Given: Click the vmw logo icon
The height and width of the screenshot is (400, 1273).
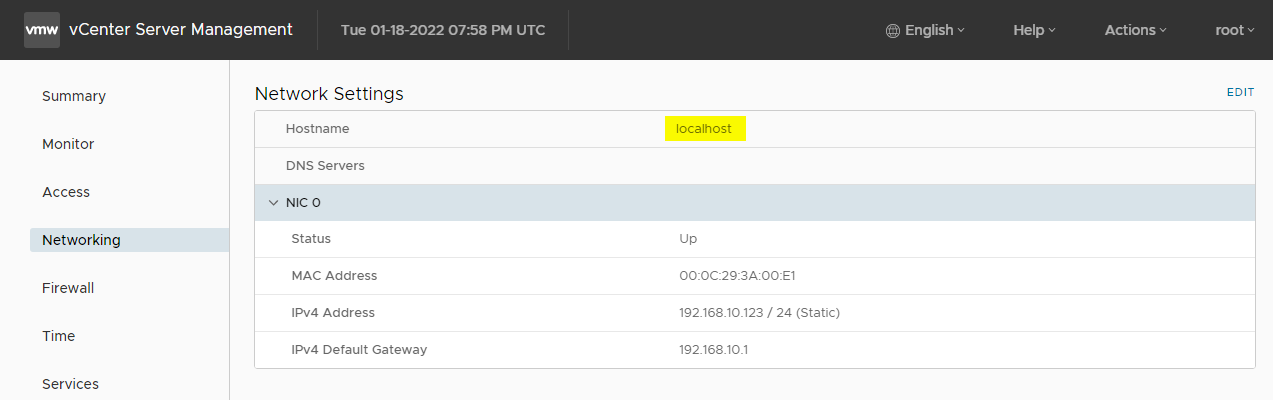Looking at the screenshot, I should click(42, 30).
